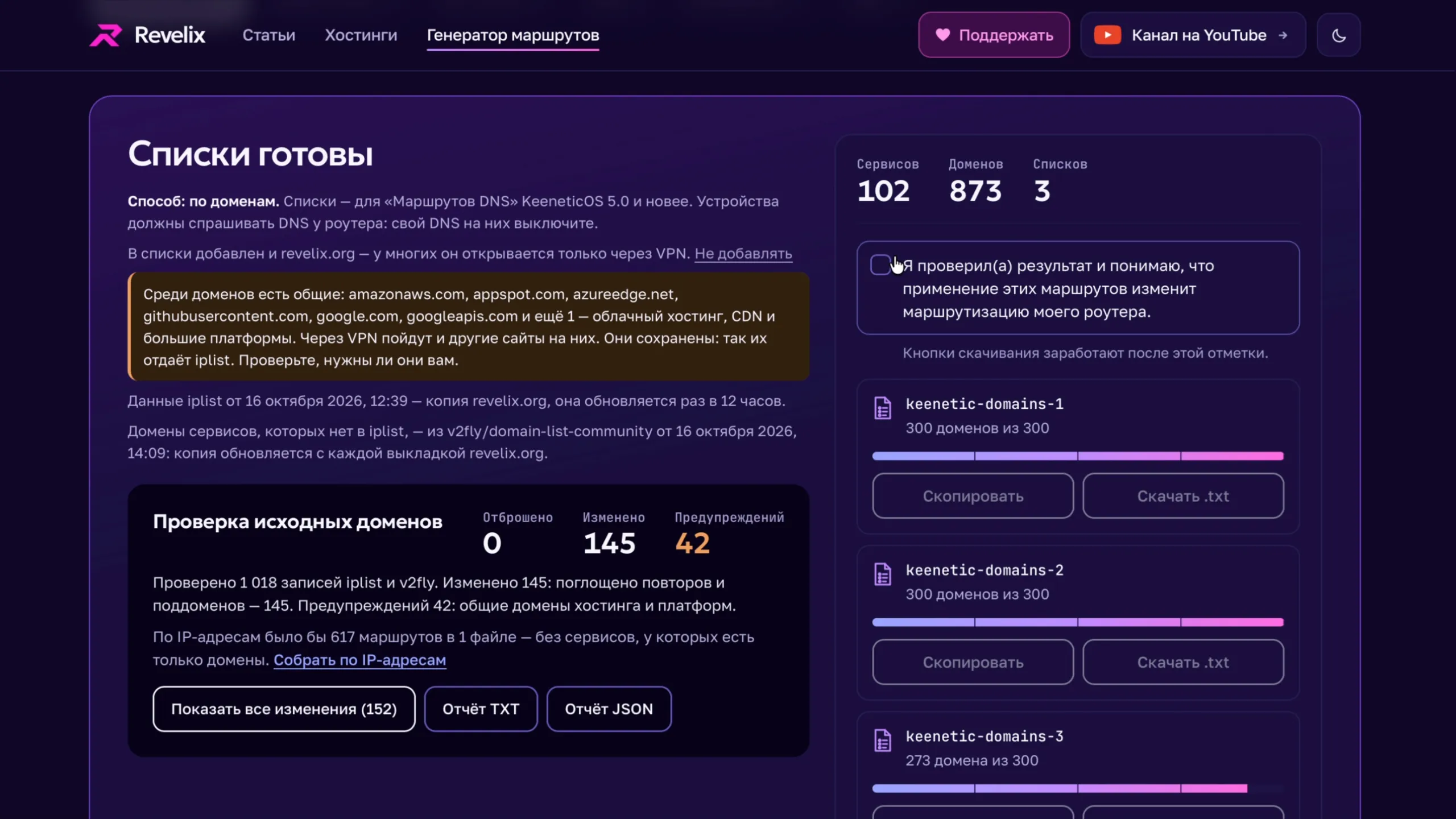Click the Revelix brand name
Viewport: 1456px width, 819px height.
point(169,35)
